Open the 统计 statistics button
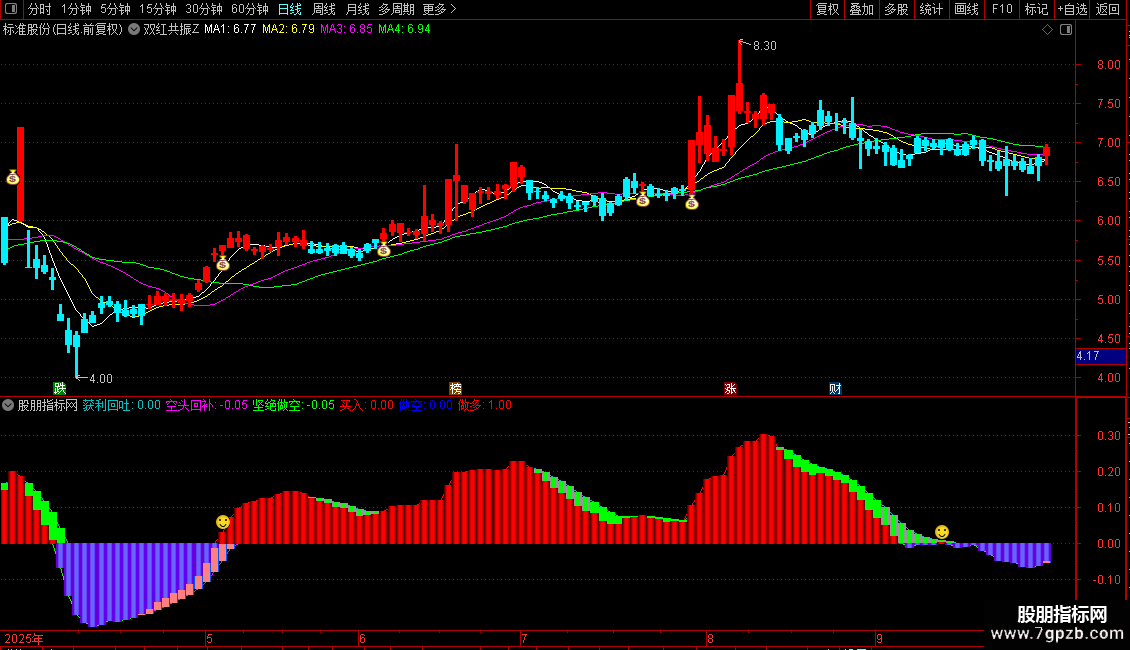Screen dimensions: 1130x650 [x=931, y=9]
